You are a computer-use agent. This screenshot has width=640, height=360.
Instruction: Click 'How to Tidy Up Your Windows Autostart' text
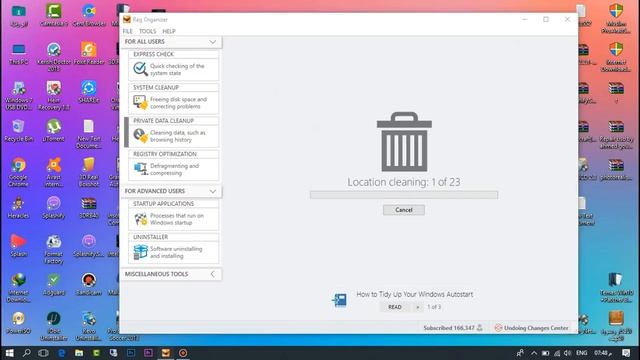pyautogui.click(x=415, y=294)
